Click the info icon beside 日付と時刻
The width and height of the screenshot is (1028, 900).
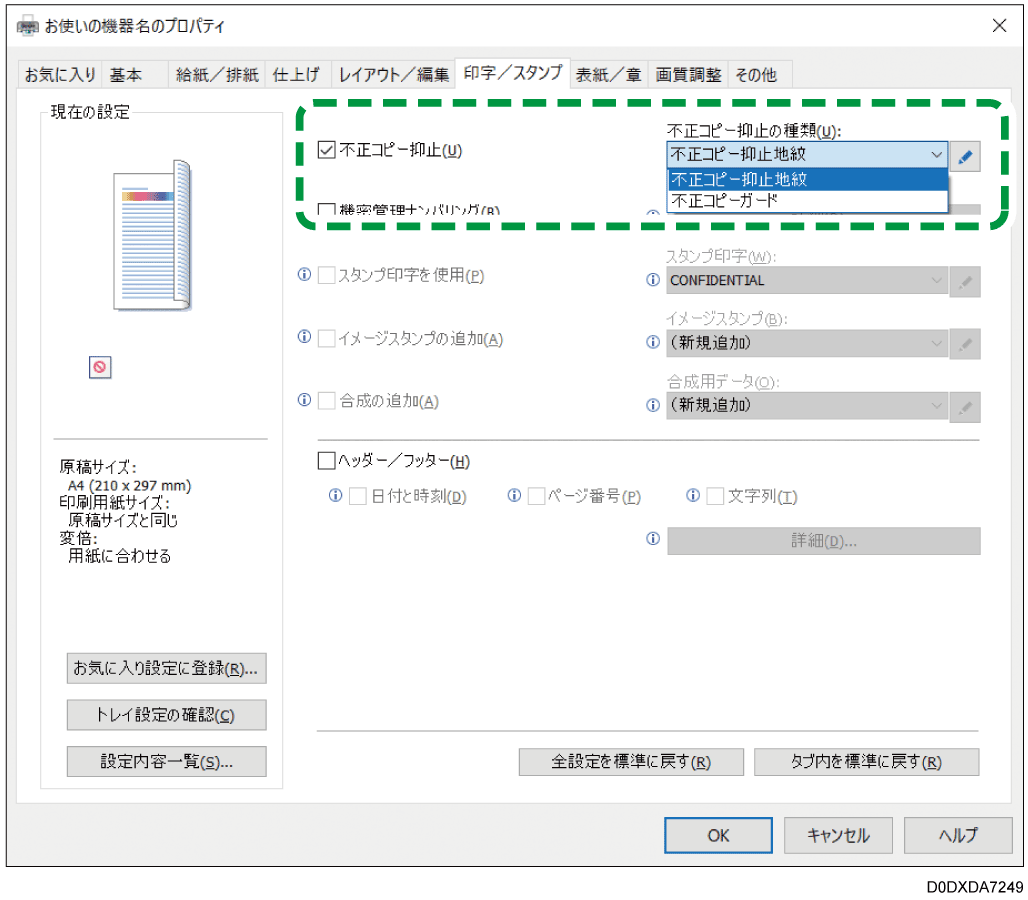click(333, 495)
